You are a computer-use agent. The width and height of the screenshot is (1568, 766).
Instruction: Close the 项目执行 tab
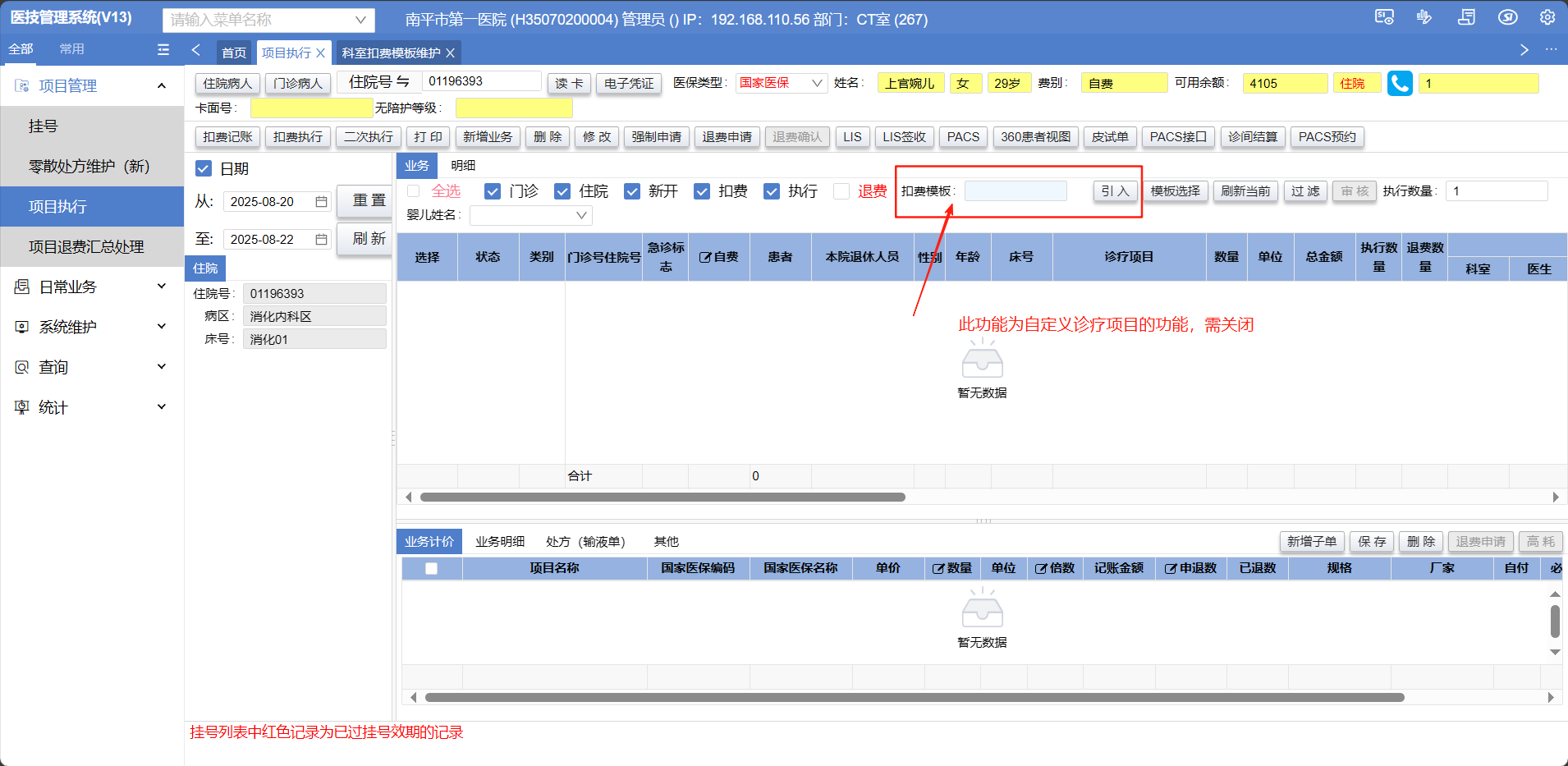pyautogui.click(x=321, y=53)
